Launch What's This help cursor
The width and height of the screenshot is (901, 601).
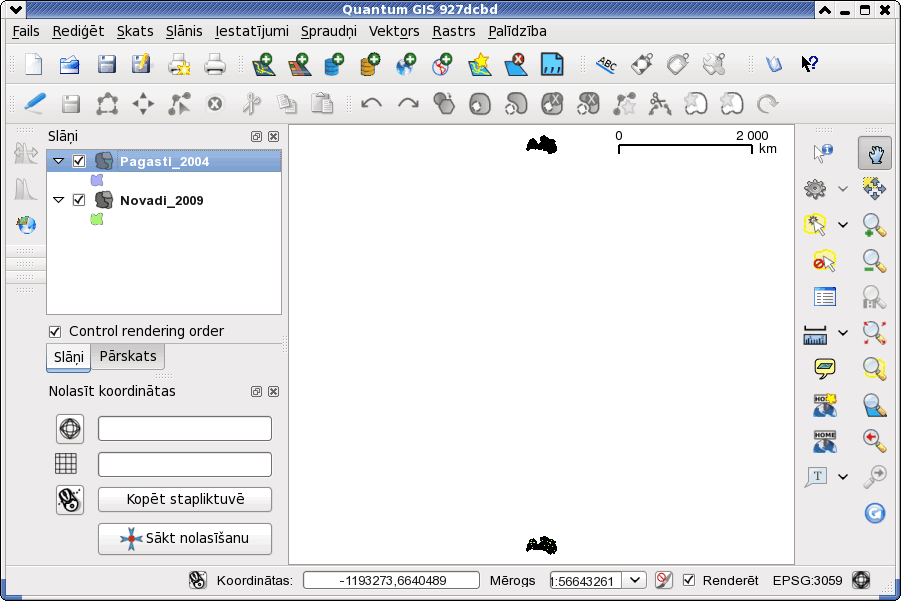pos(809,63)
